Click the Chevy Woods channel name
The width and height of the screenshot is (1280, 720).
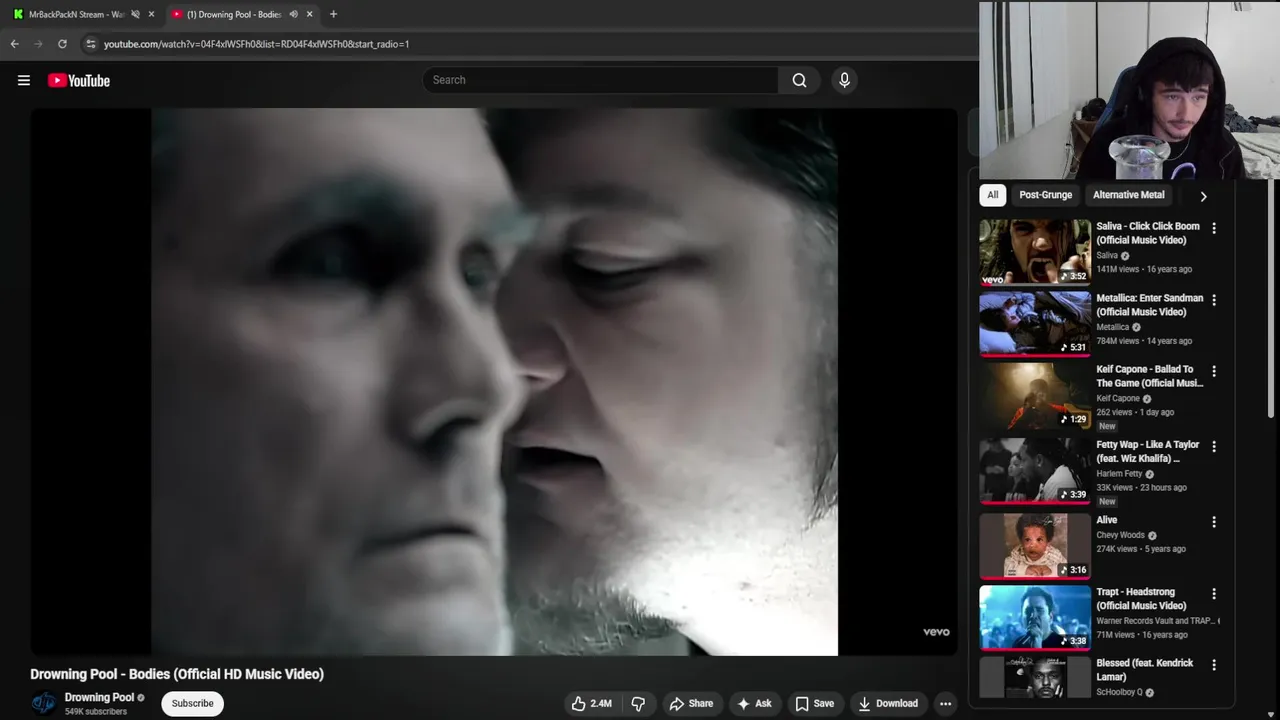(1120, 535)
